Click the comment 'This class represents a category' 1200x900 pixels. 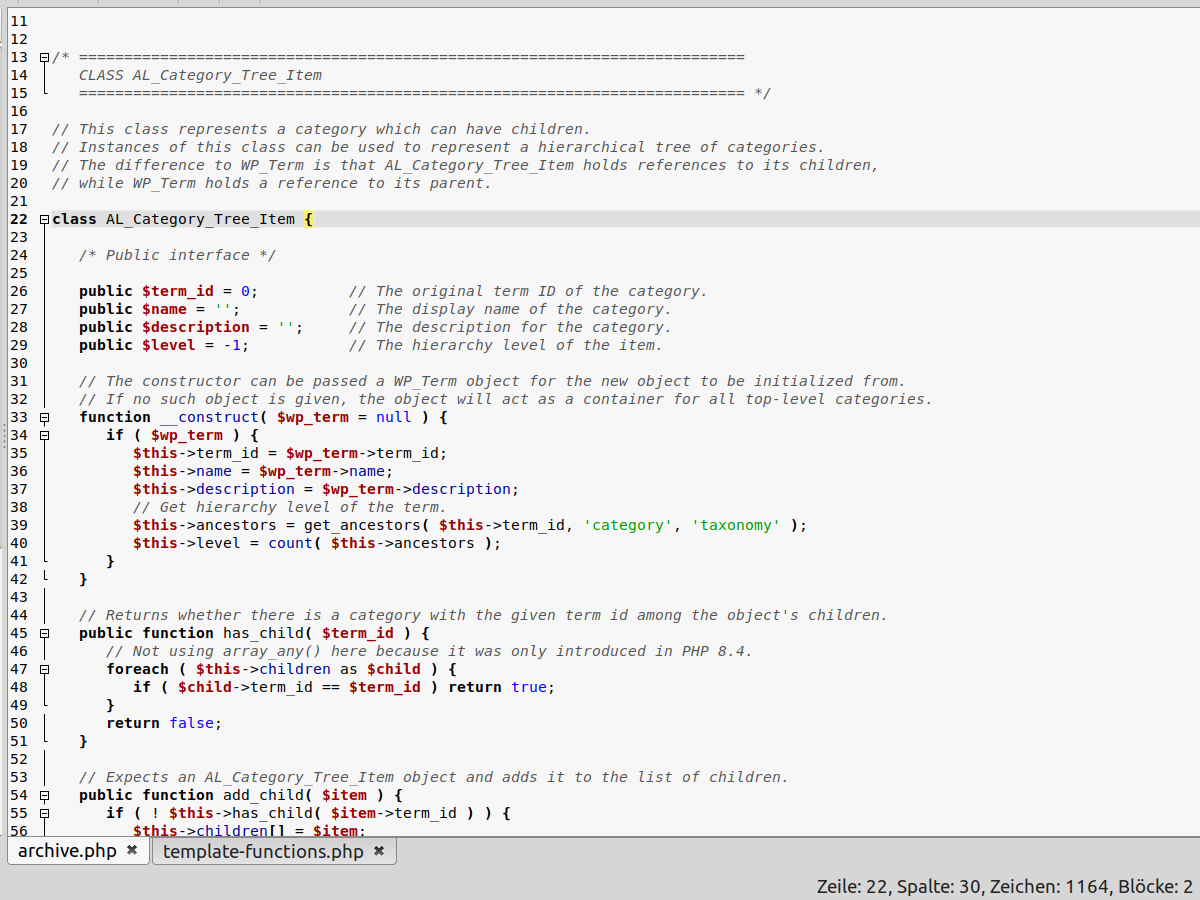(322, 129)
